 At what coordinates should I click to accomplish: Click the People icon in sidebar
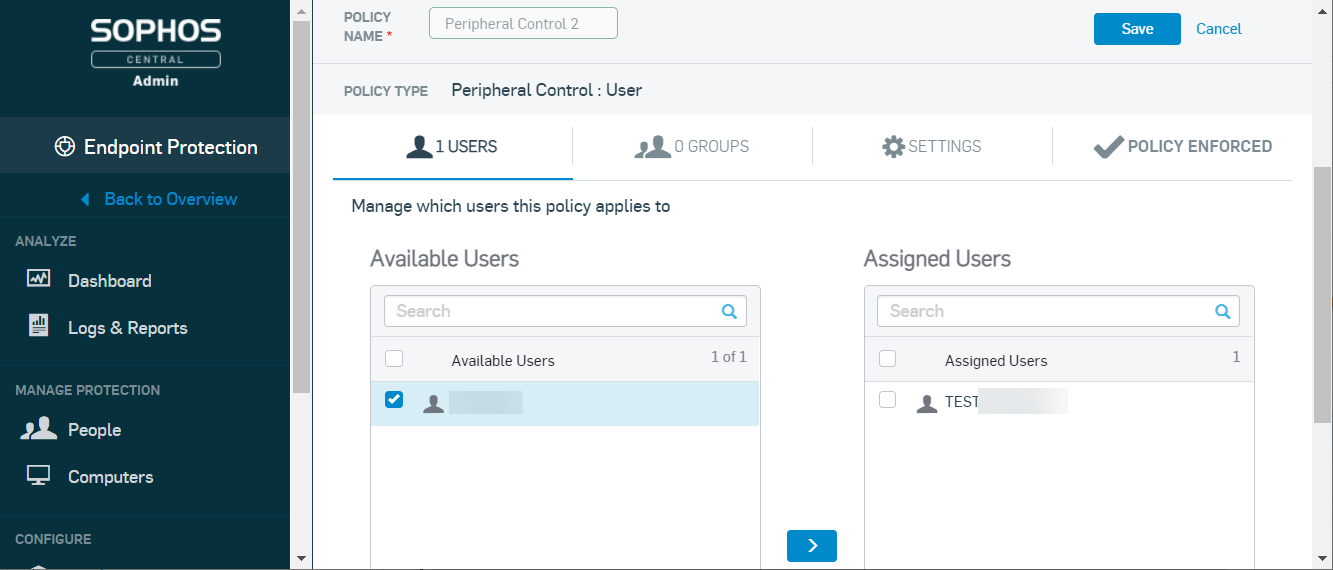pos(38,429)
